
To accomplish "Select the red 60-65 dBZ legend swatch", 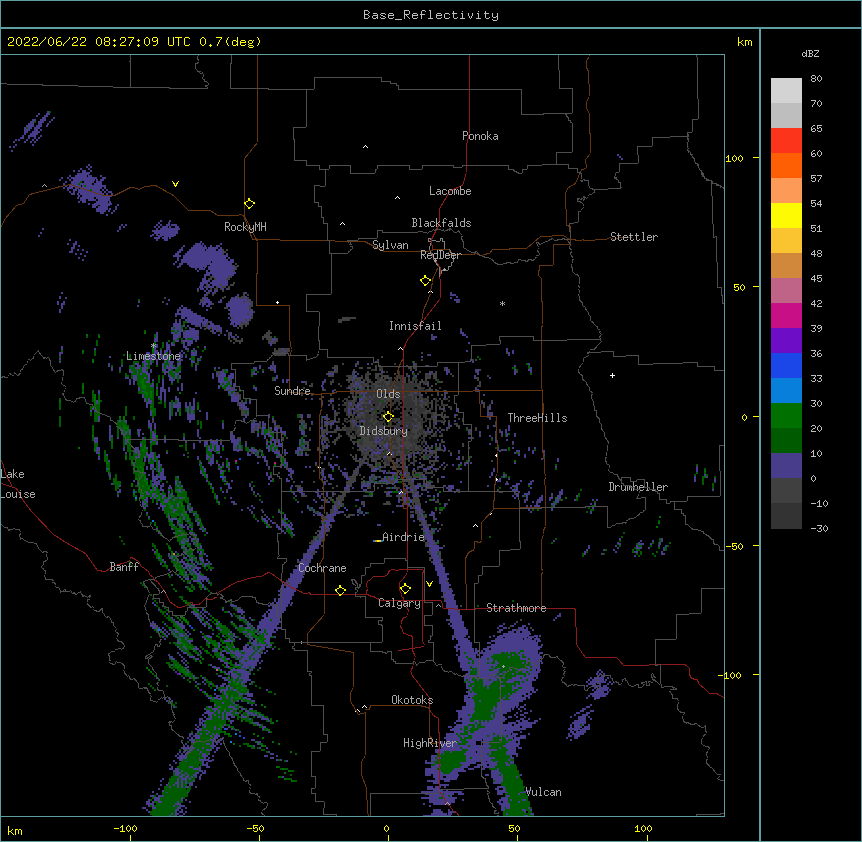I will tap(786, 140).
